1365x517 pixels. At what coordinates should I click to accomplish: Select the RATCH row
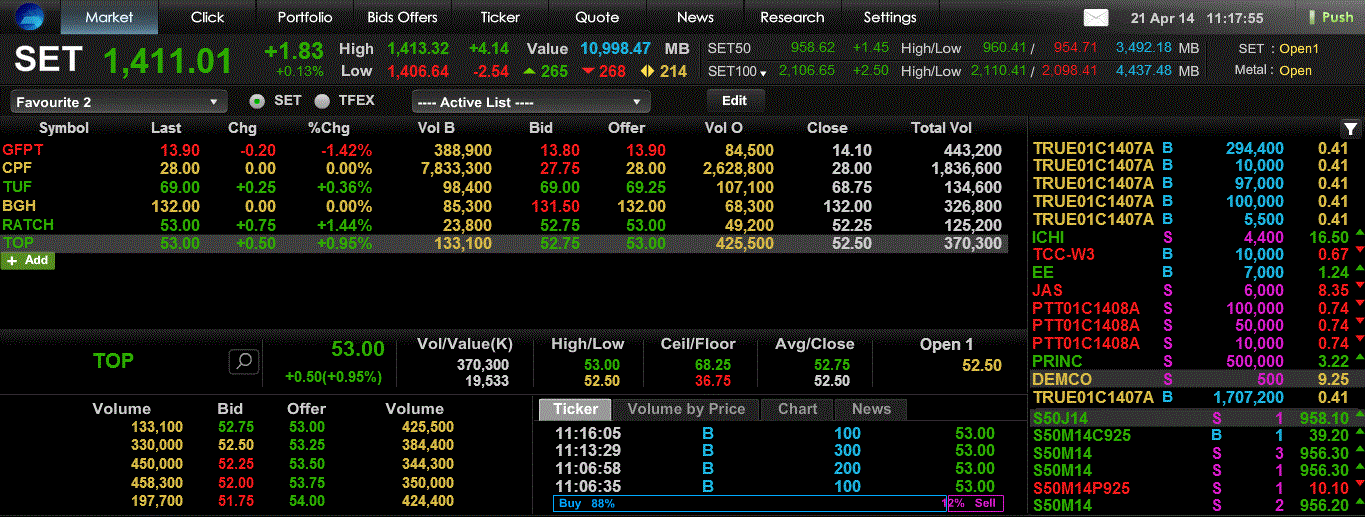(x=504, y=225)
